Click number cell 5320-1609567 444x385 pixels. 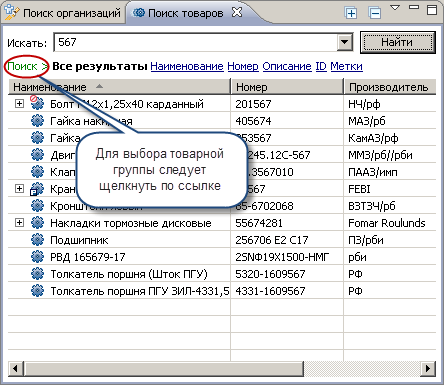270,274
